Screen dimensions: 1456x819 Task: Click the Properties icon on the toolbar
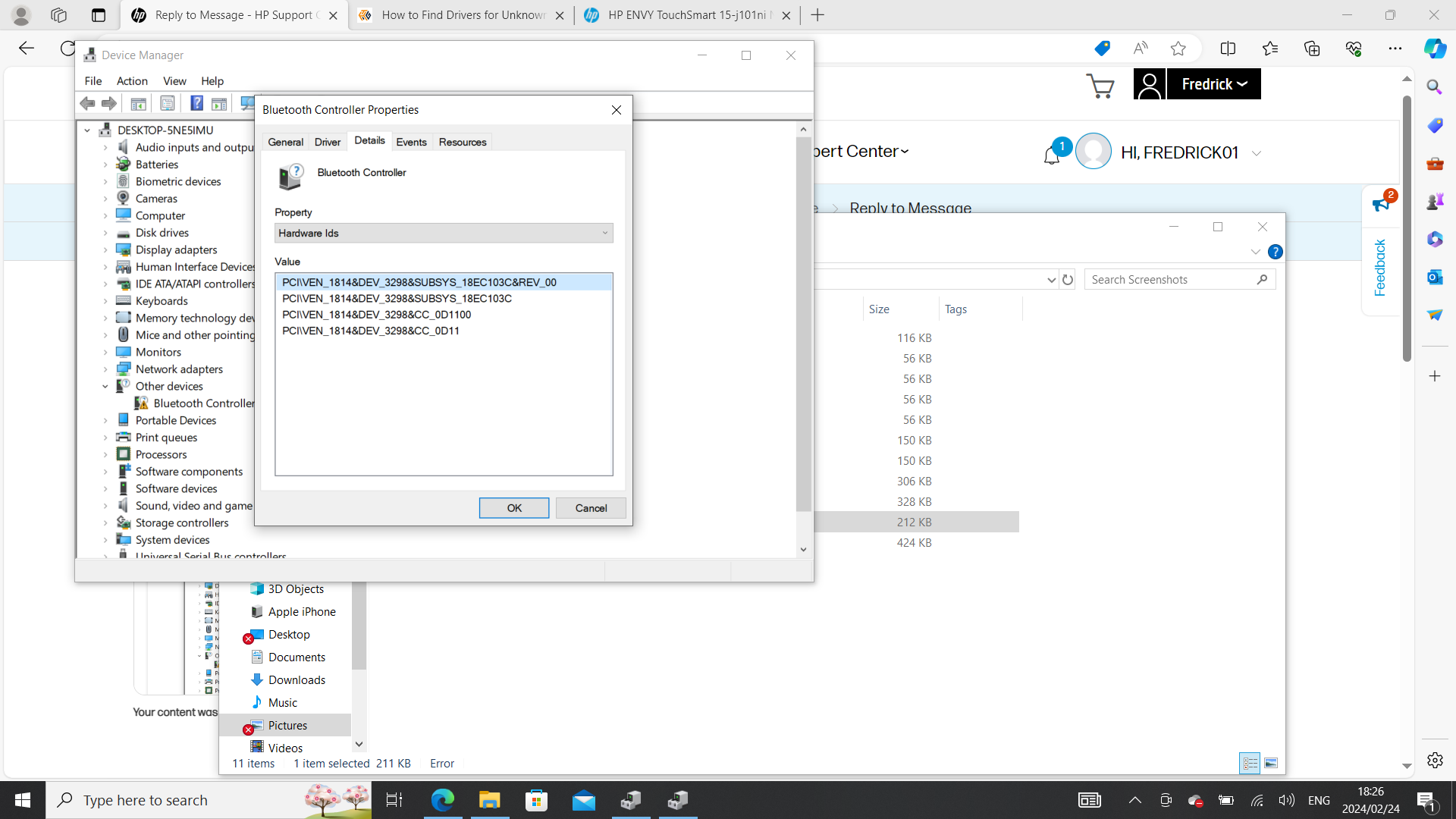pos(167,103)
